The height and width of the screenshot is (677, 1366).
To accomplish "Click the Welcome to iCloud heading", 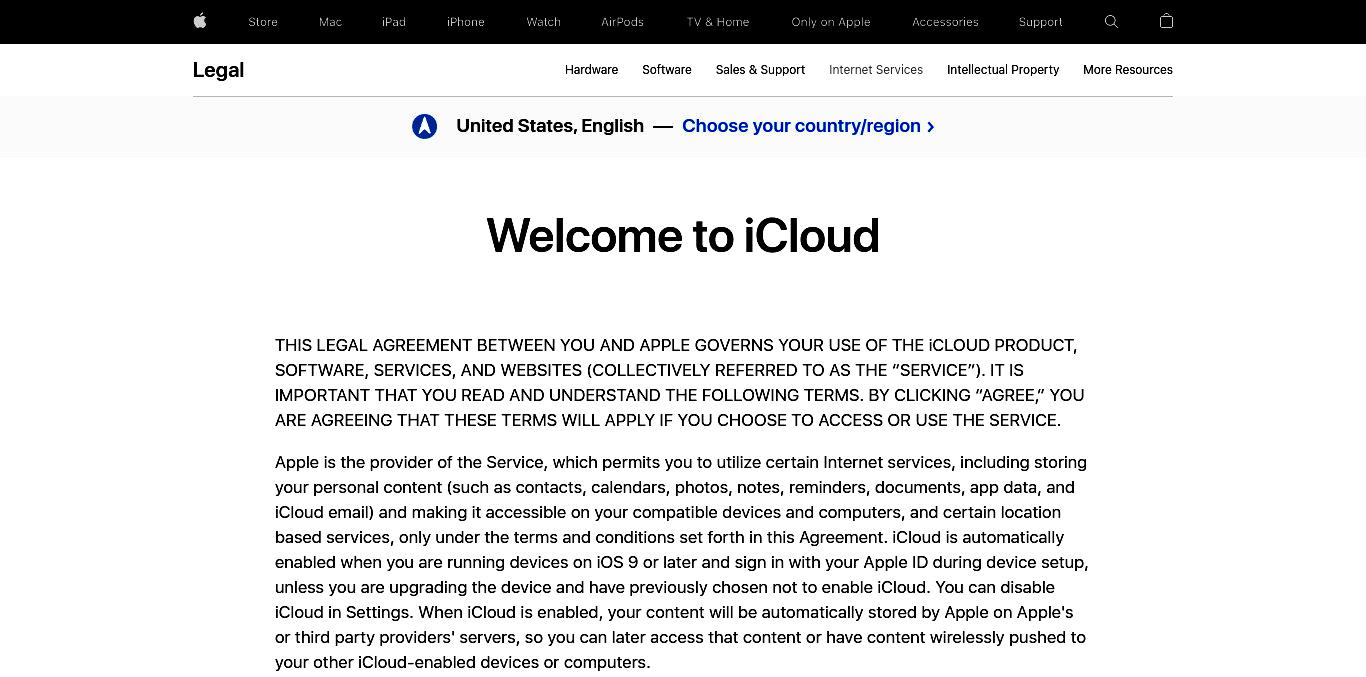I will (x=683, y=236).
